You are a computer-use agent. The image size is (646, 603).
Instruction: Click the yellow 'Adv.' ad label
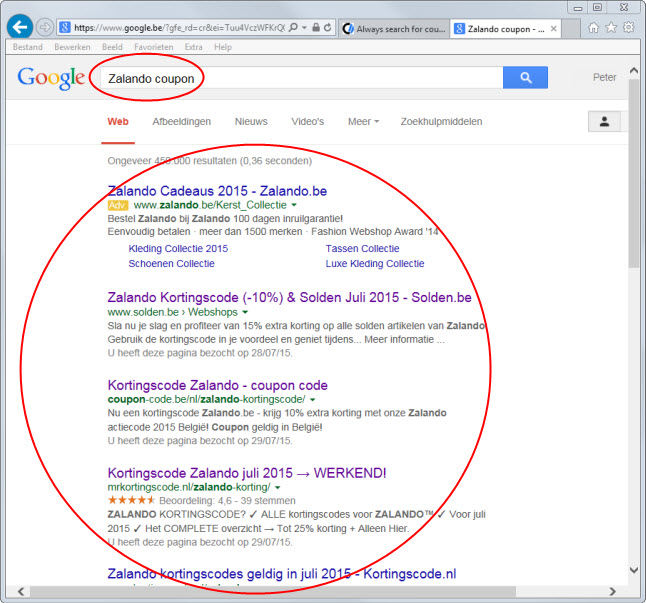coord(118,205)
